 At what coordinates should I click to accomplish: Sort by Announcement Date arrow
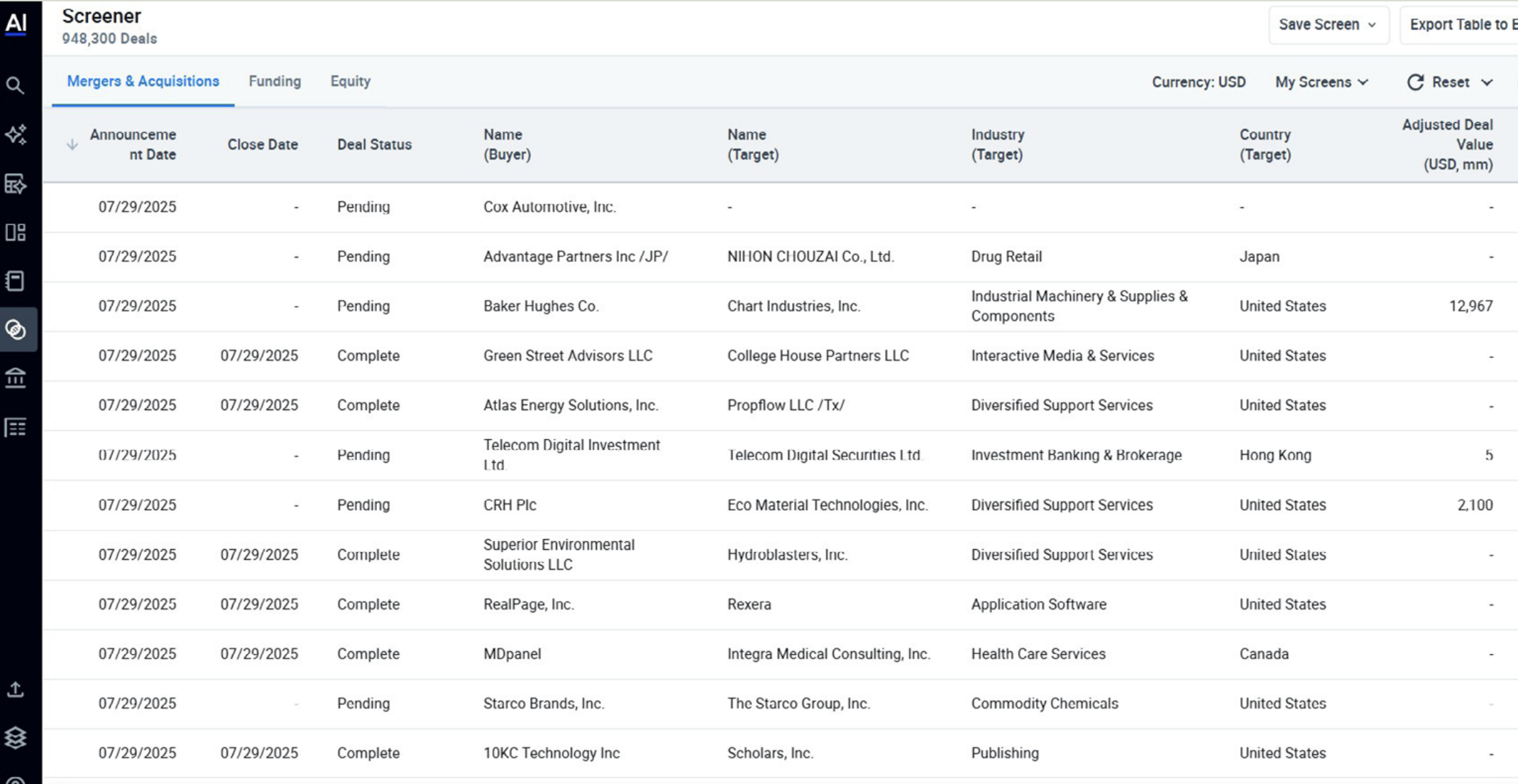72,145
